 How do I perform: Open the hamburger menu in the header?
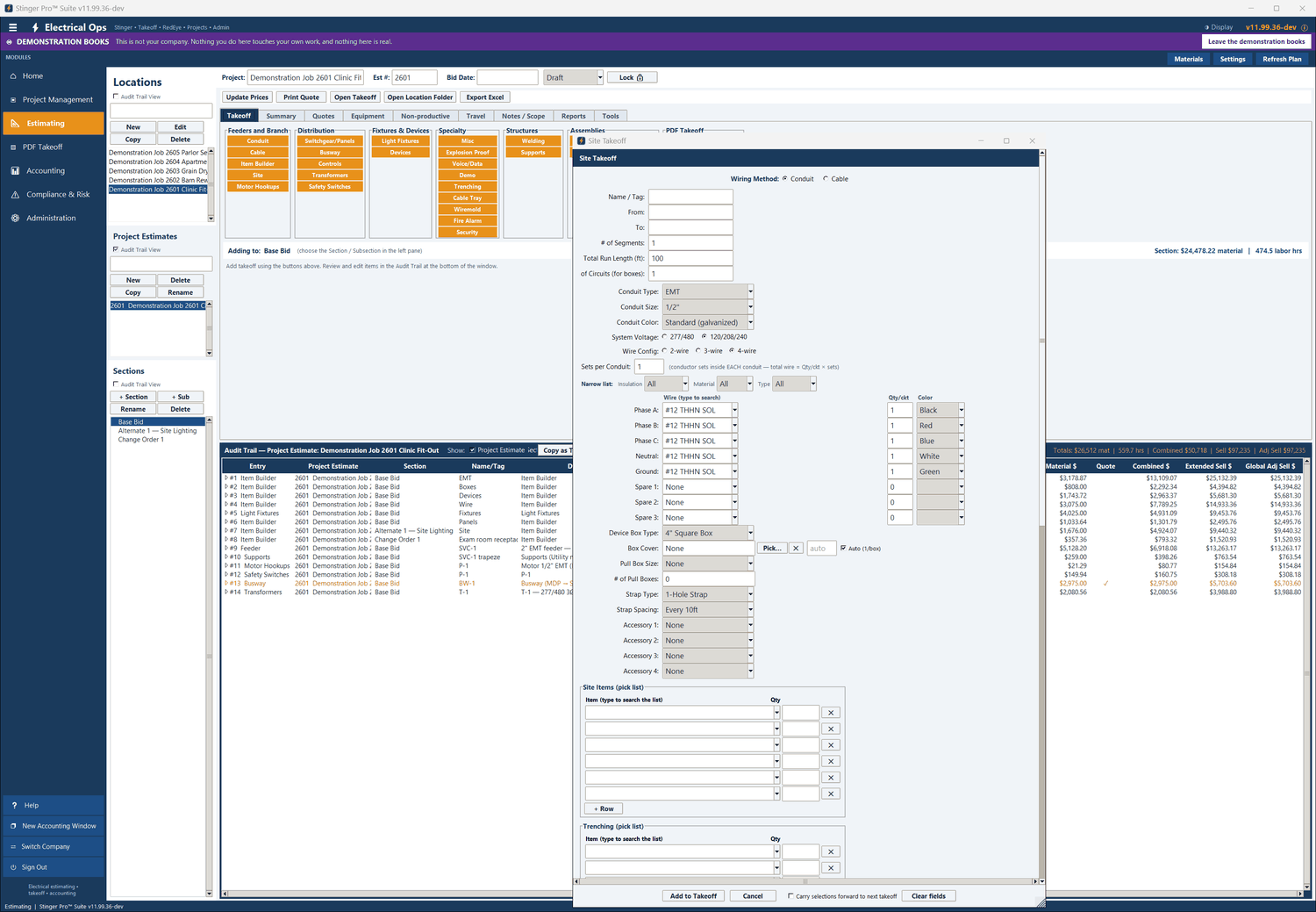click(13, 27)
